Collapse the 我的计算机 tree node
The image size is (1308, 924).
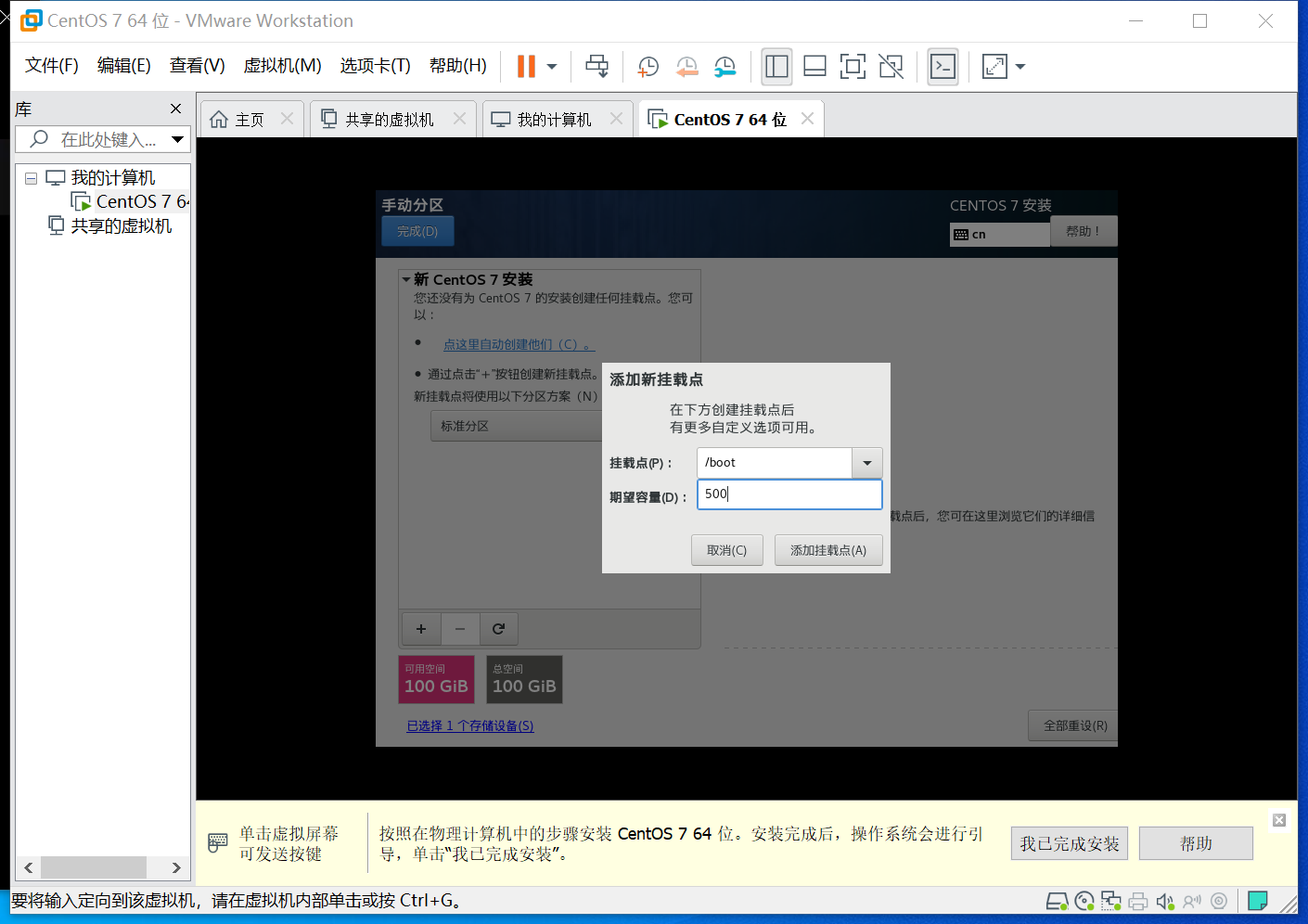tap(31, 177)
